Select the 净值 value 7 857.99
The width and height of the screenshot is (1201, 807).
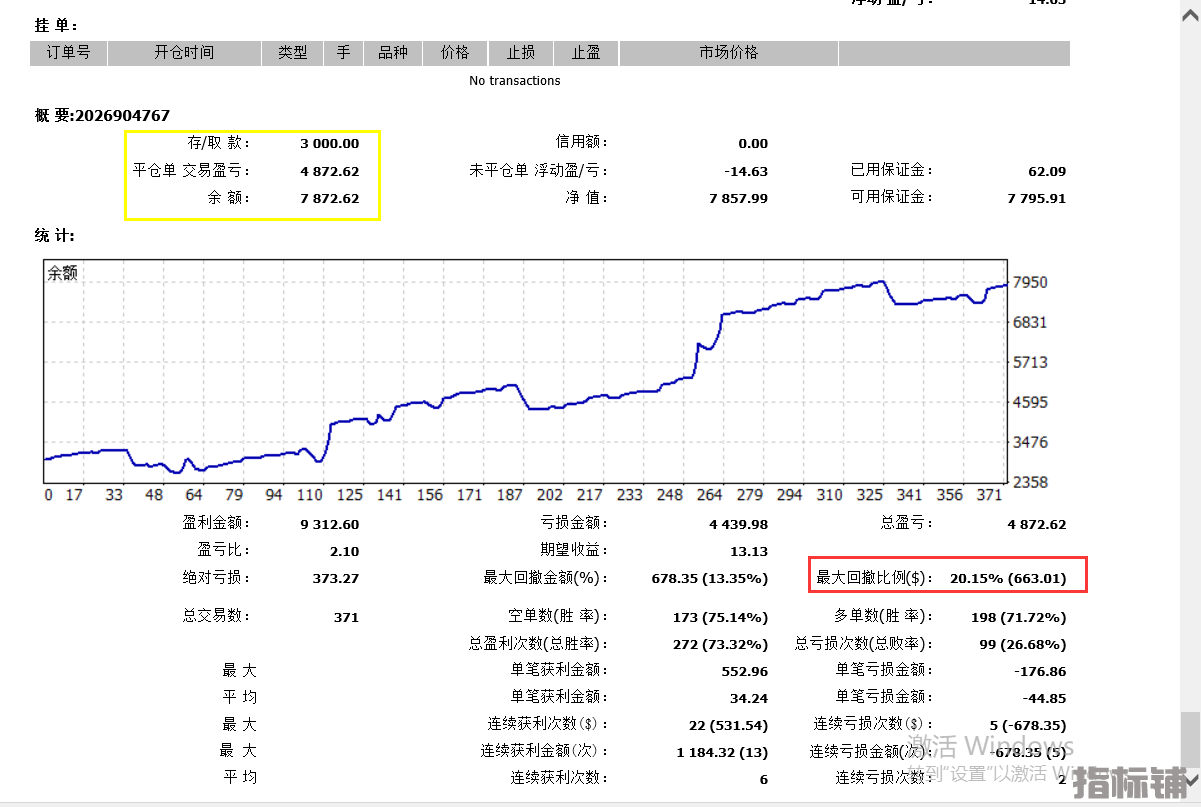(x=739, y=198)
